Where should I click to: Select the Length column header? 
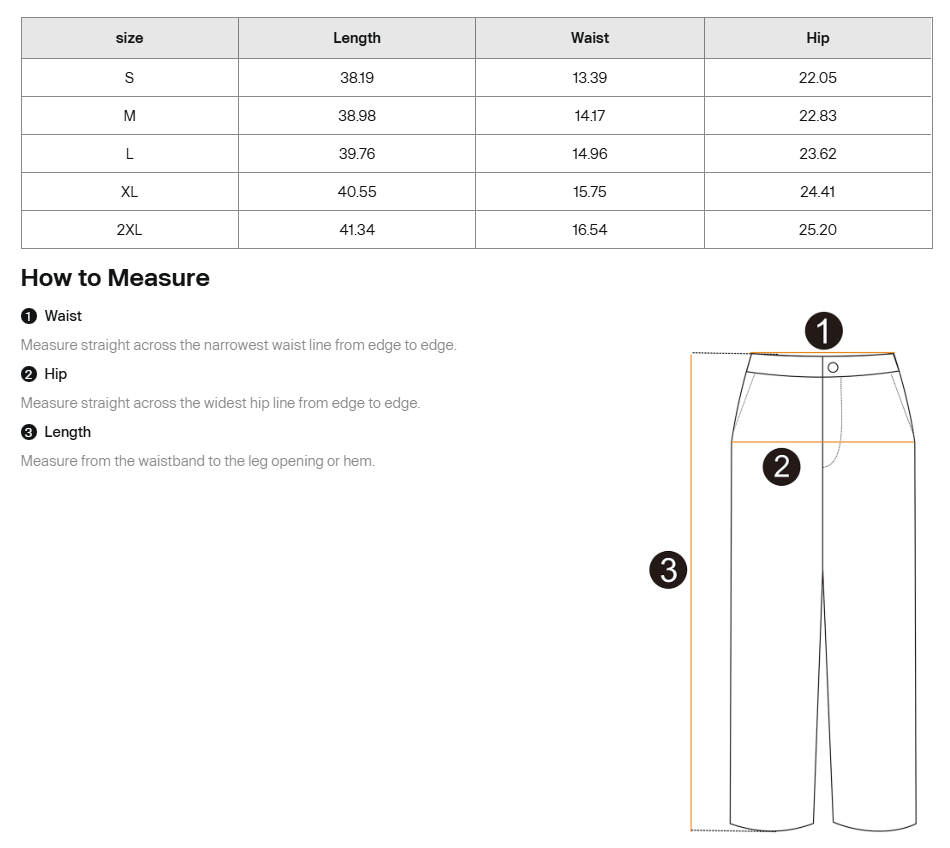(x=357, y=38)
